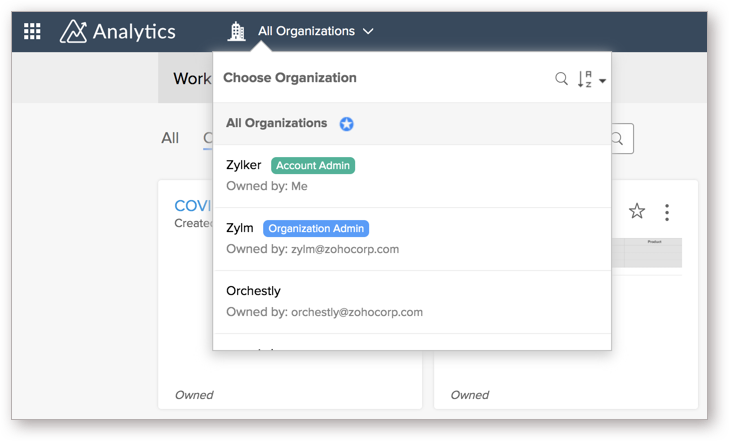
Task: Click the blue default star next to All Organizations
Action: click(x=346, y=124)
